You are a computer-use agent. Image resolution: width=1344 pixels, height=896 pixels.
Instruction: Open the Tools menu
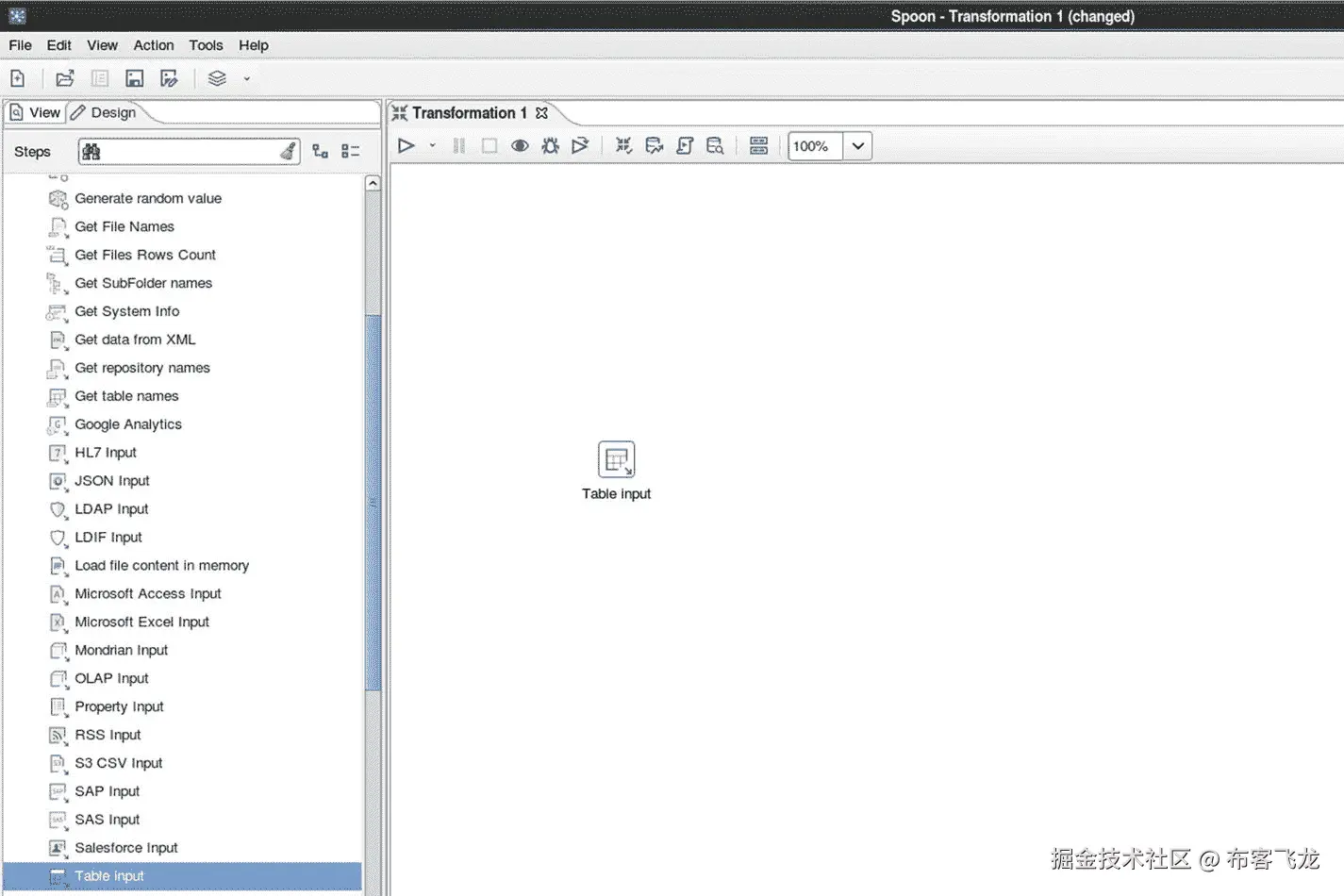point(206,45)
